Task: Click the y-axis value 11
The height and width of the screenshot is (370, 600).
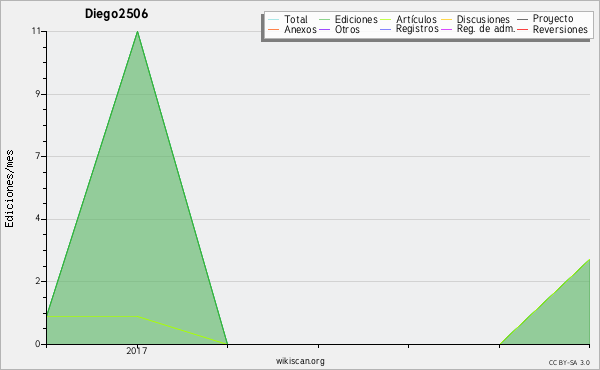Action: click(36, 31)
